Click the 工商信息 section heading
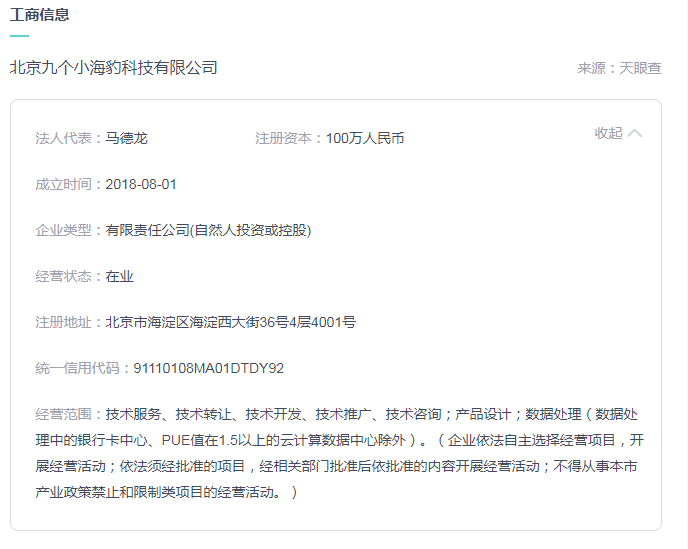Screen dimensions: 688x549 [39, 14]
